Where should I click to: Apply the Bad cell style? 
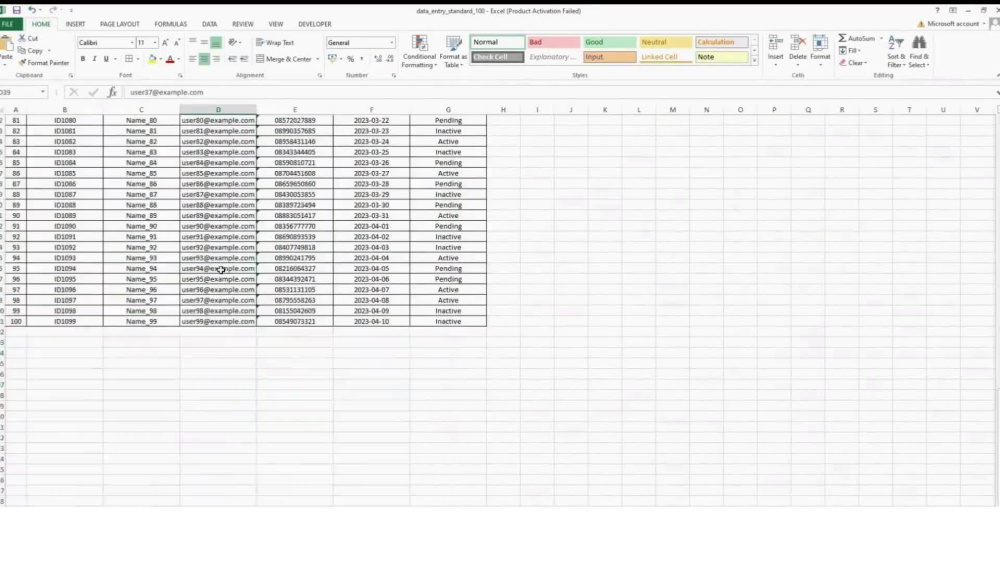(553, 42)
